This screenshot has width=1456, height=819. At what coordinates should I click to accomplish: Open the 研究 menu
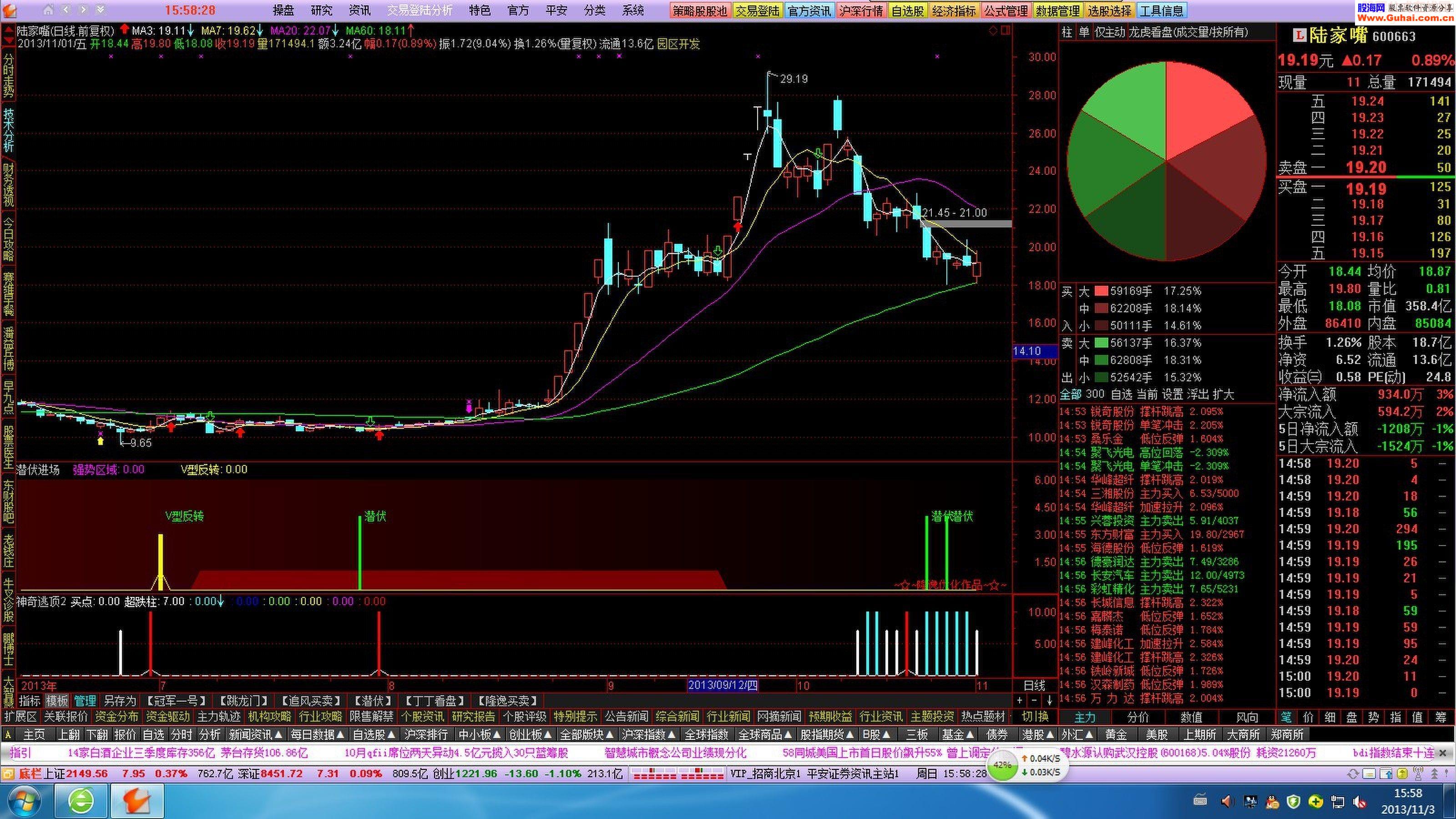tap(322, 10)
